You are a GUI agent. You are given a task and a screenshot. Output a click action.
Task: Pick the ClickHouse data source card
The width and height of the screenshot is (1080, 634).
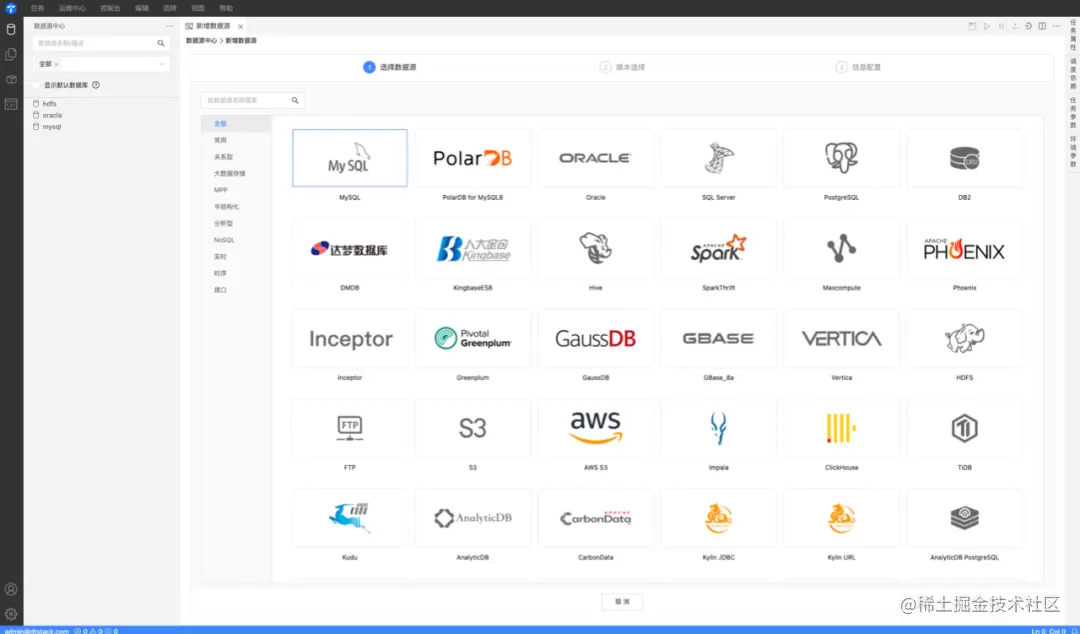842,428
